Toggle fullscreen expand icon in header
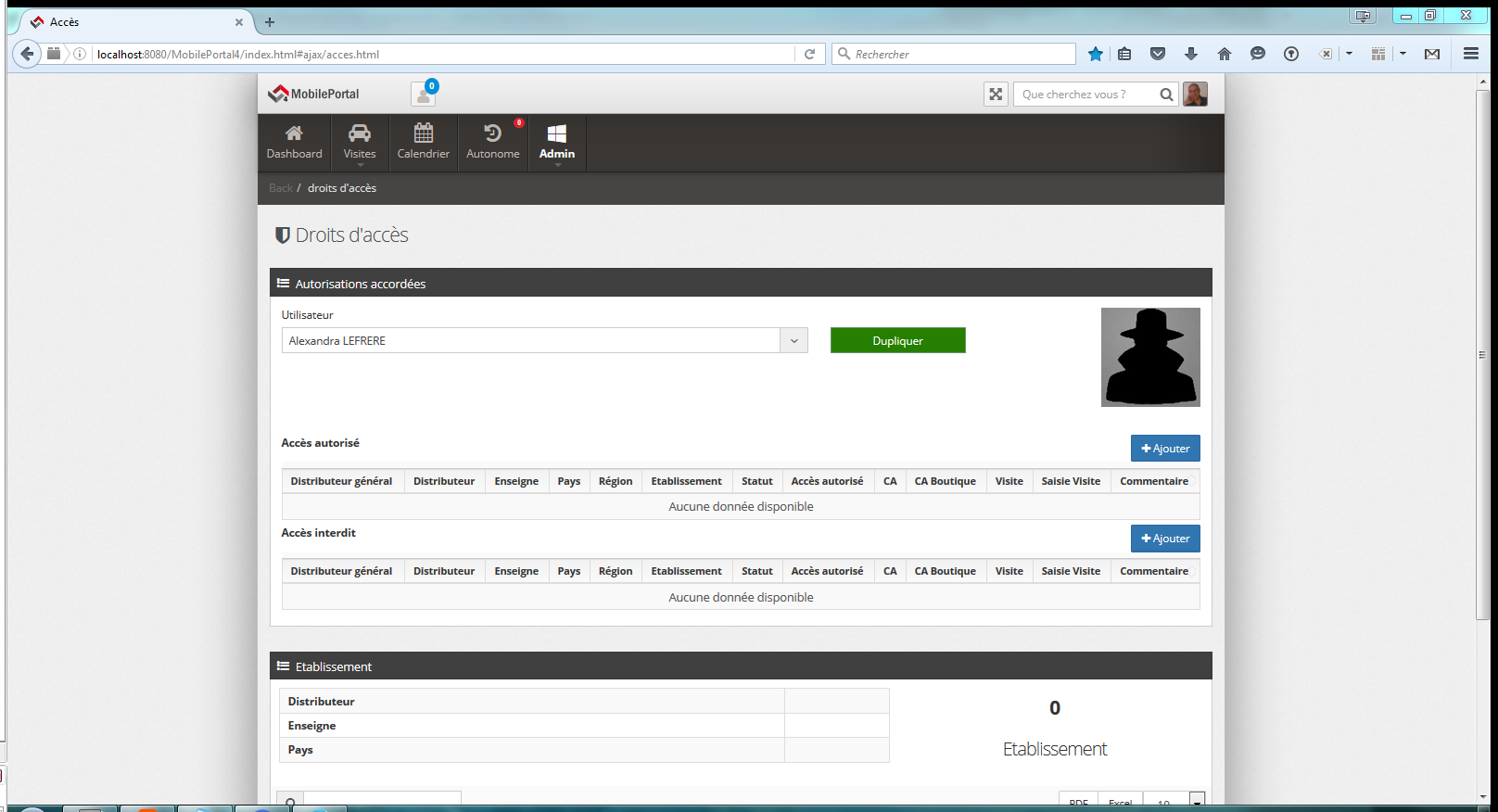 tap(996, 95)
